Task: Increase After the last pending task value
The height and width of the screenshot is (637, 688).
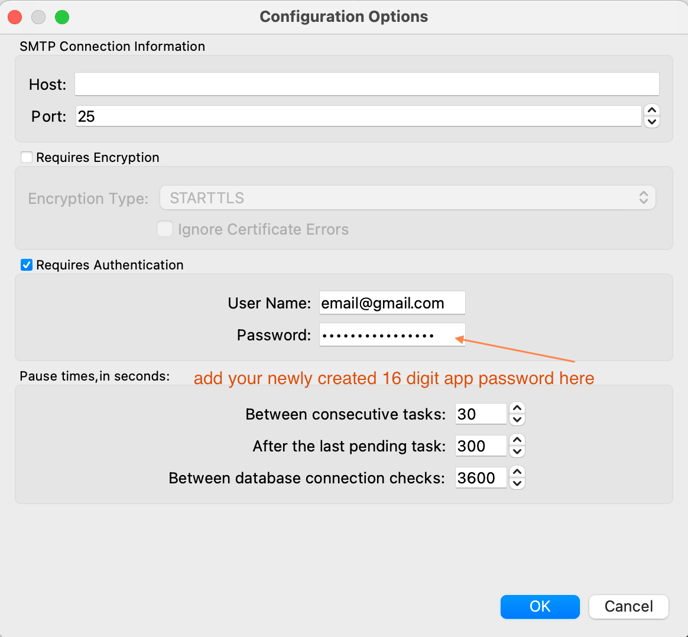Action: pos(517,441)
